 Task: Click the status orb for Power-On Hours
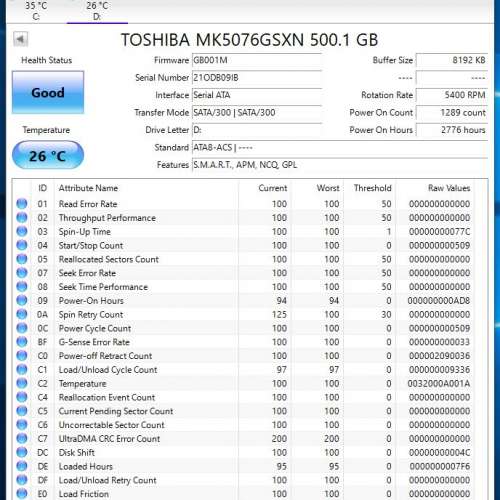tap(22, 300)
